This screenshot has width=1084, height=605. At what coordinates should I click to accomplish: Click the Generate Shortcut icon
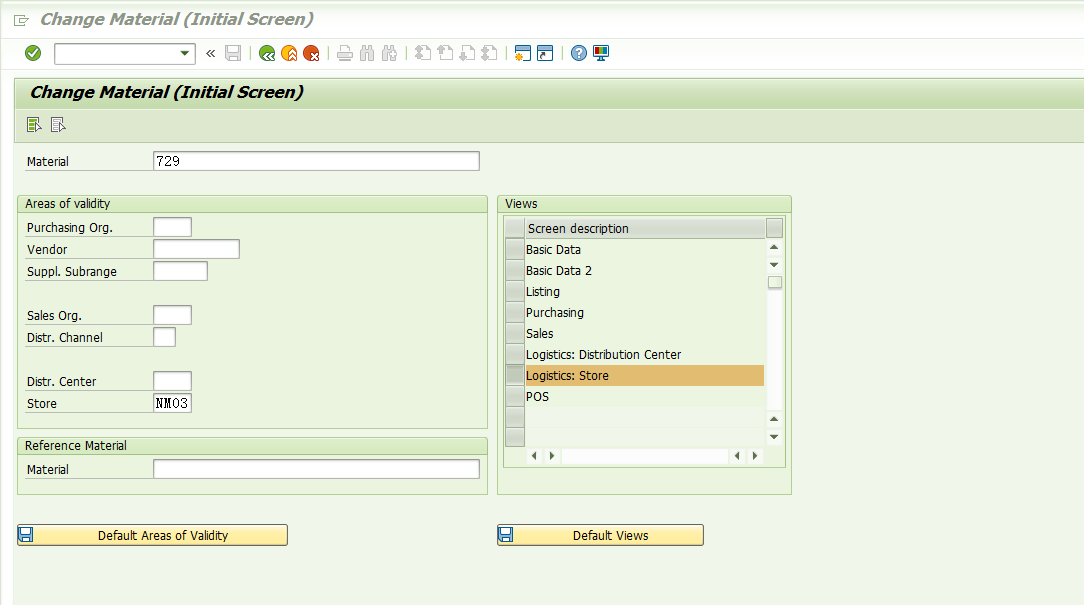pyautogui.click(x=545, y=53)
